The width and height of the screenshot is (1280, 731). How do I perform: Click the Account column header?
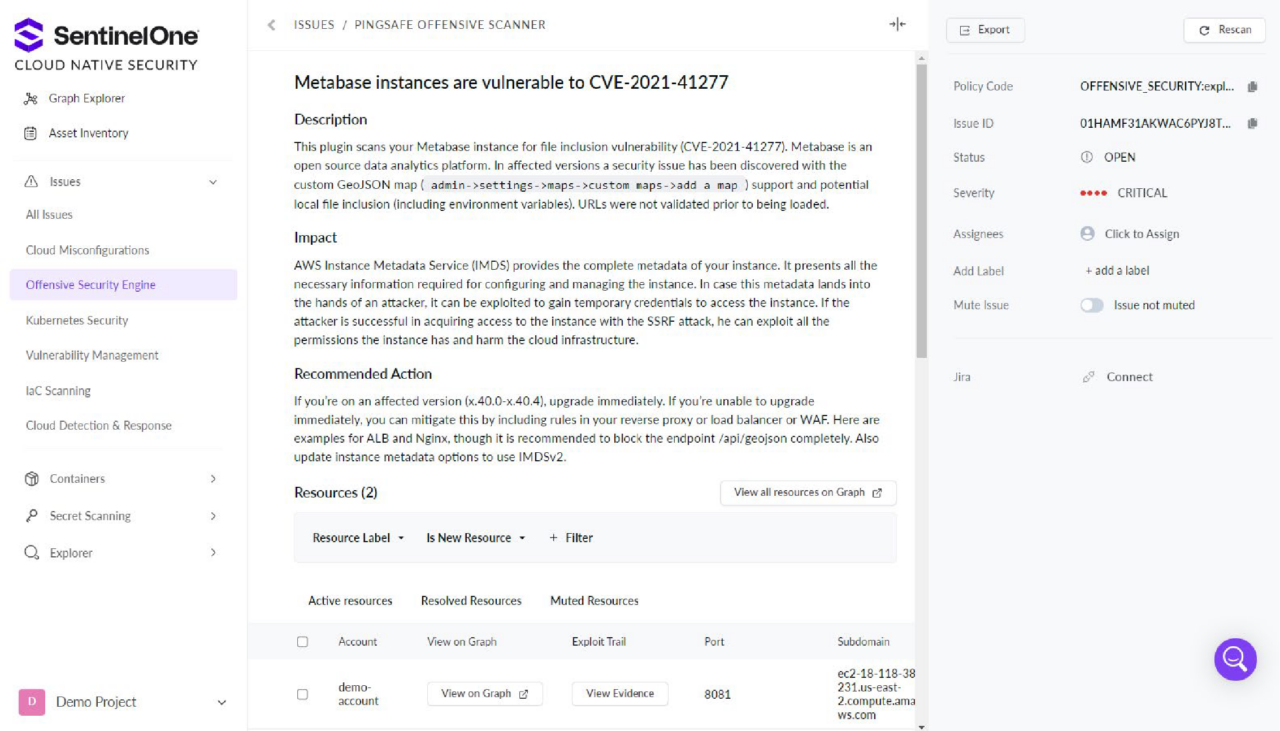click(x=358, y=642)
